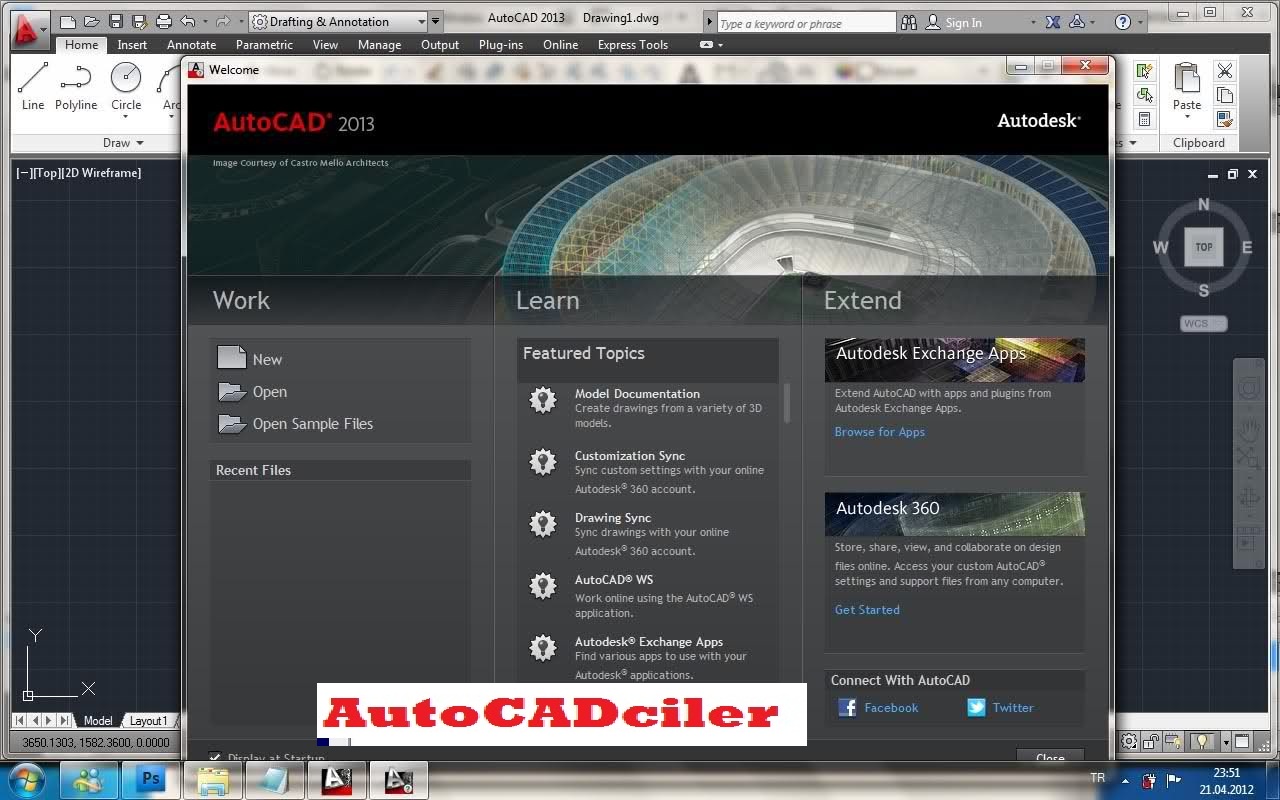Click the Match Properties brush icon

(x=1225, y=119)
